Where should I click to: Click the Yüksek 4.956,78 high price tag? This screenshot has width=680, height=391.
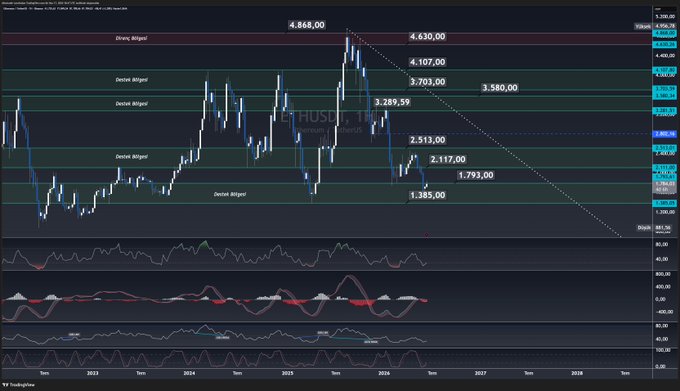(655, 26)
